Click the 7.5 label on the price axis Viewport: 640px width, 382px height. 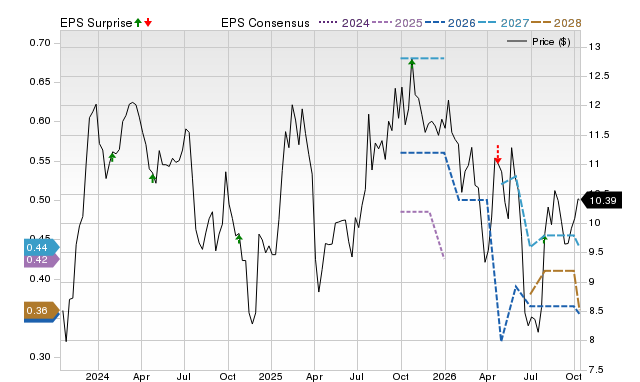pyautogui.click(x=597, y=370)
